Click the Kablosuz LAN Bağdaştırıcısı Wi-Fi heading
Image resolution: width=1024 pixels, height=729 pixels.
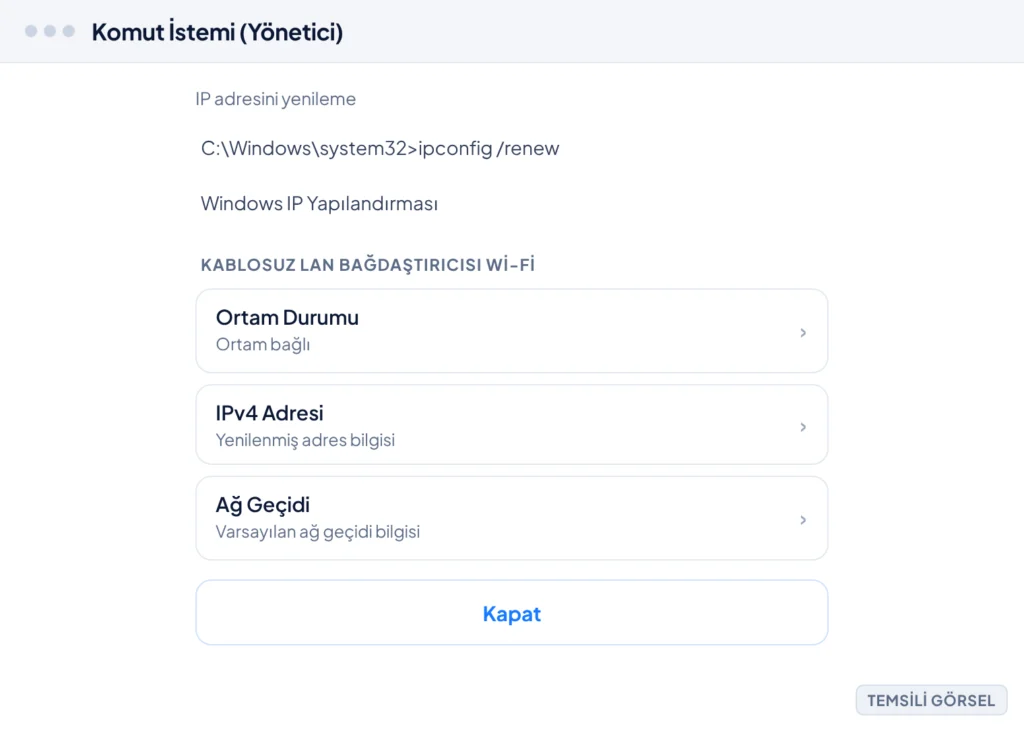tap(368, 265)
